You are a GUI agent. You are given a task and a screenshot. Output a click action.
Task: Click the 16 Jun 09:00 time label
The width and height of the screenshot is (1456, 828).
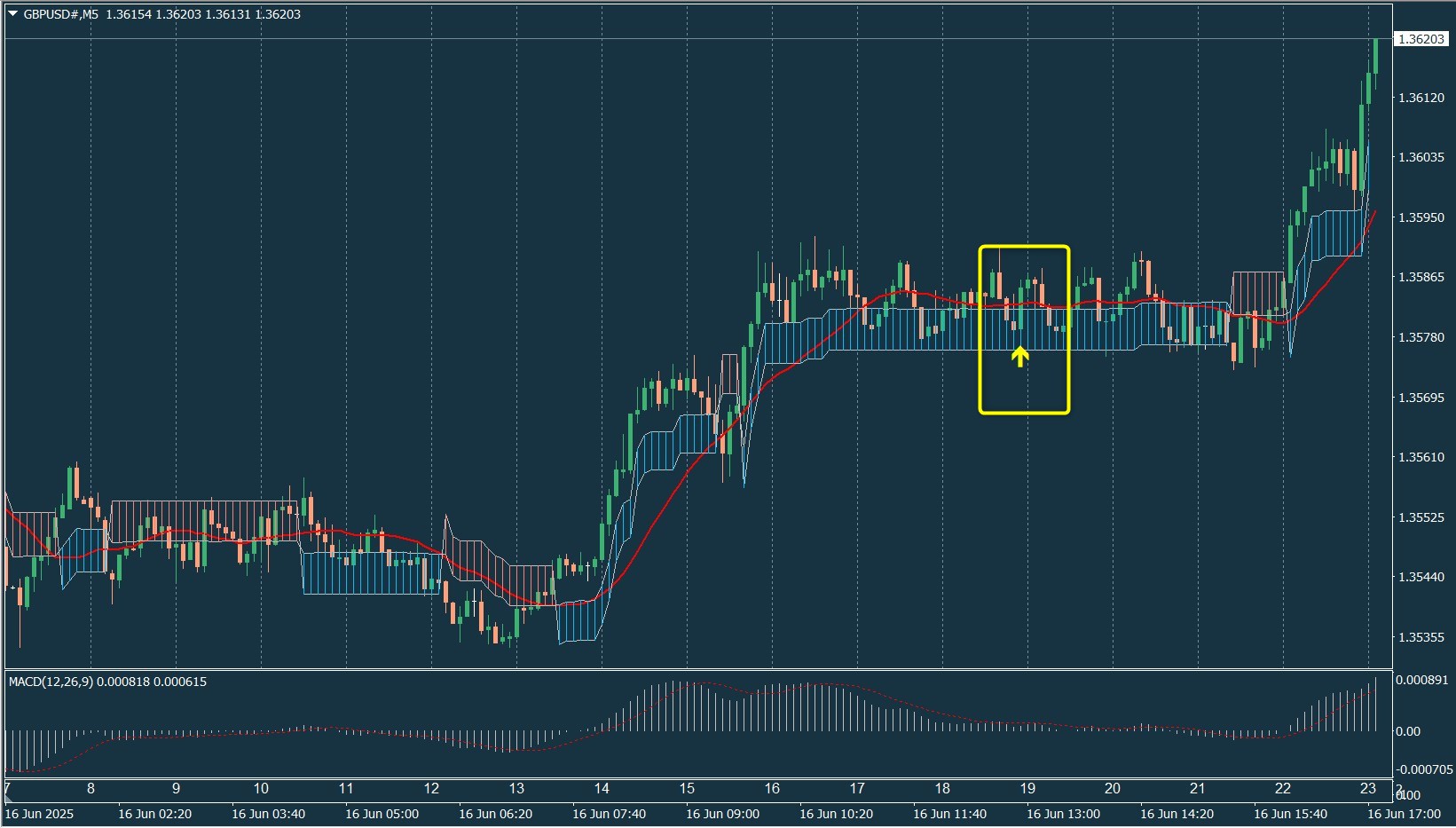click(x=722, y=814)
